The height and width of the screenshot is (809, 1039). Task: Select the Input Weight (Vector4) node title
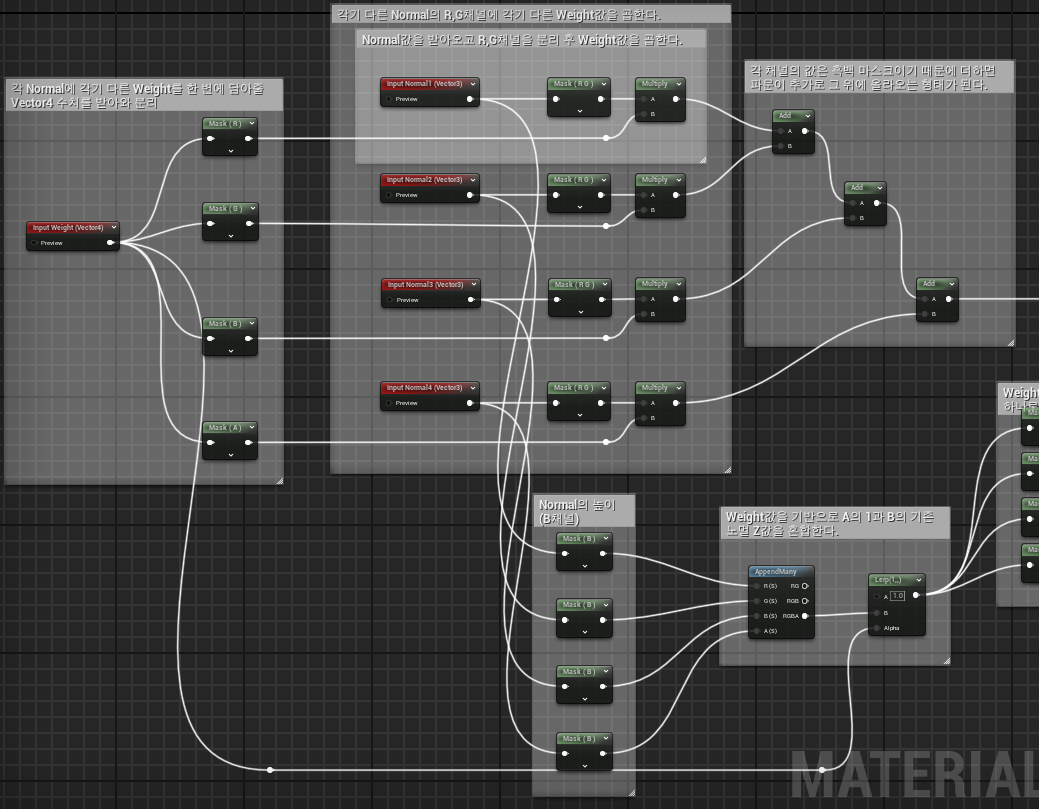(x=68, y=227)
